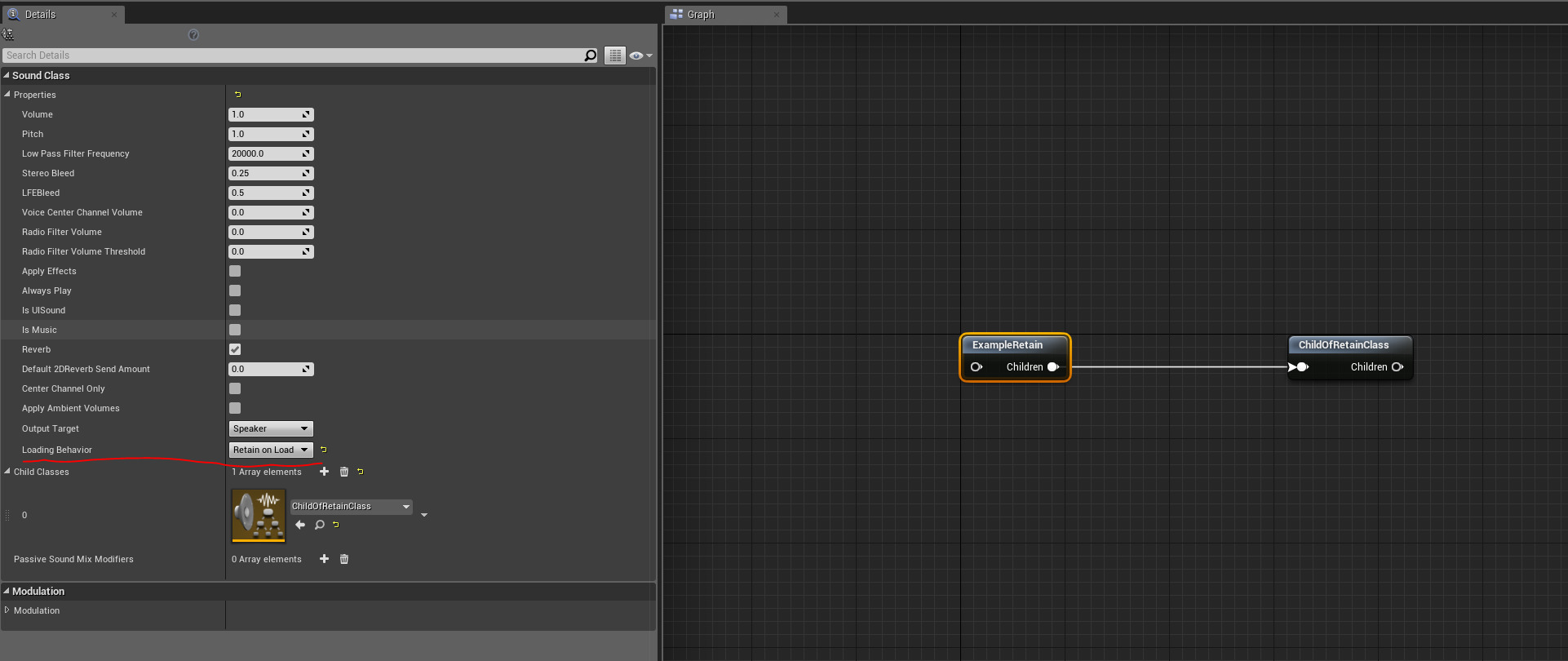Reset Loading Behavior to default value
Viewport: 1568px width, 661px height.
tap(324, 450)
